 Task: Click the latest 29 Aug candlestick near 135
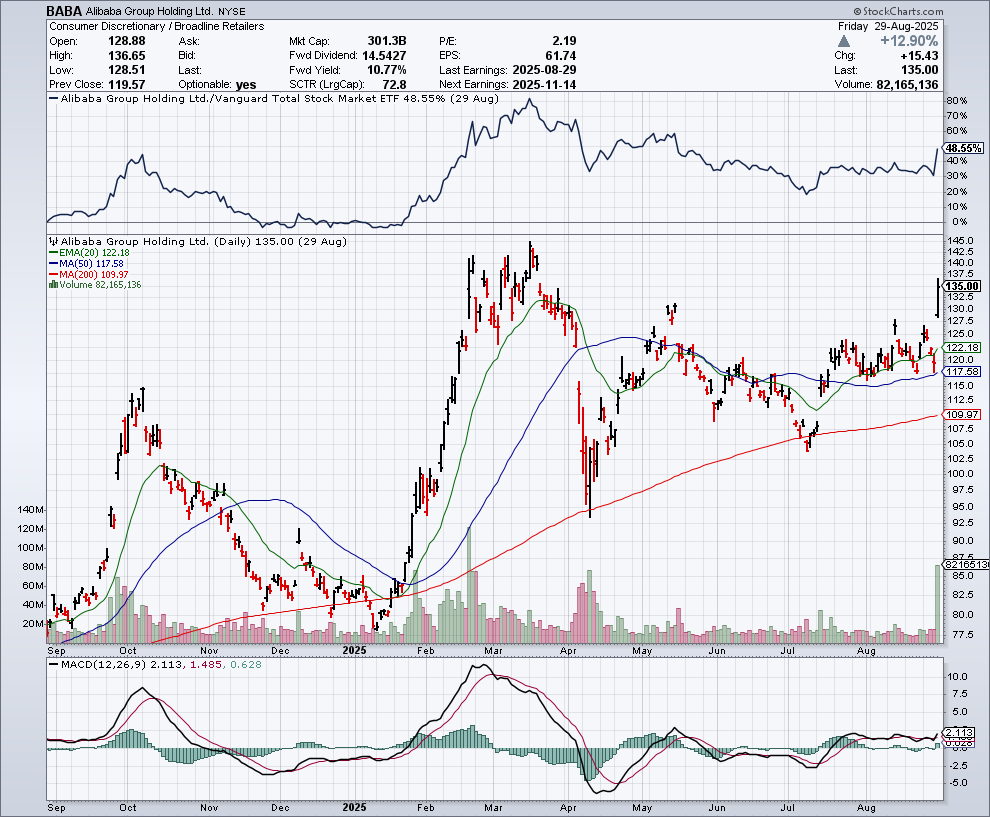click(938, 297)
